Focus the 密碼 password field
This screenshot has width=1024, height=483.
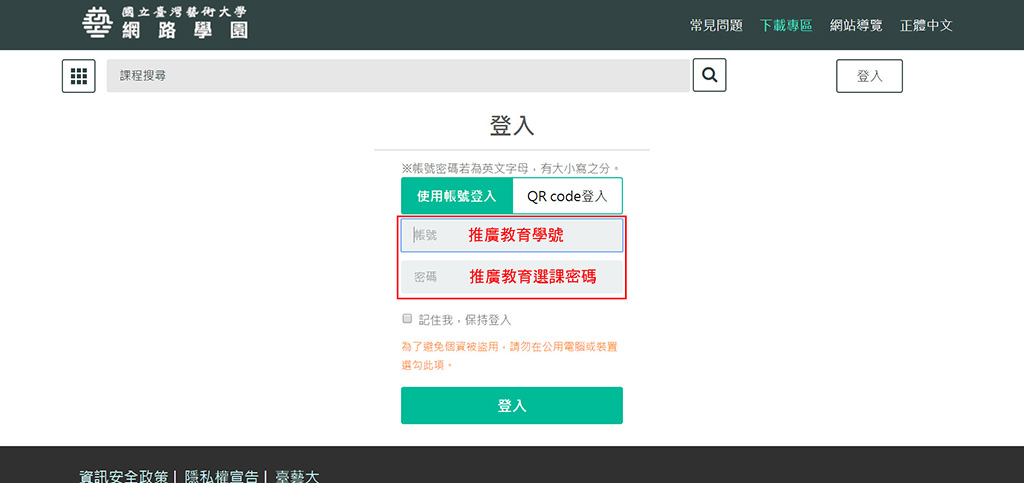click(512, 277)
